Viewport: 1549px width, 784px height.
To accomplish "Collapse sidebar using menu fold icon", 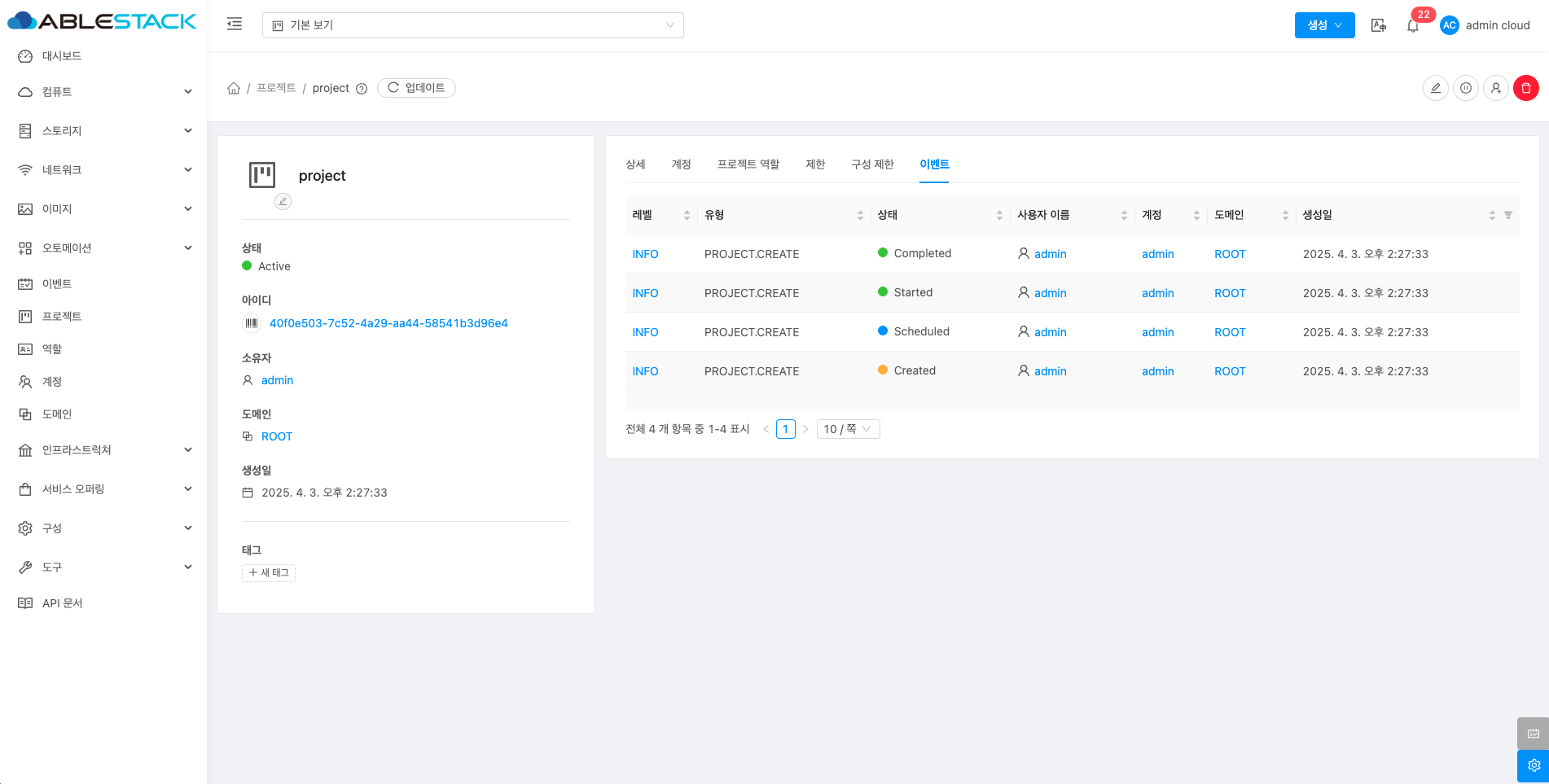I will [235, 24].
